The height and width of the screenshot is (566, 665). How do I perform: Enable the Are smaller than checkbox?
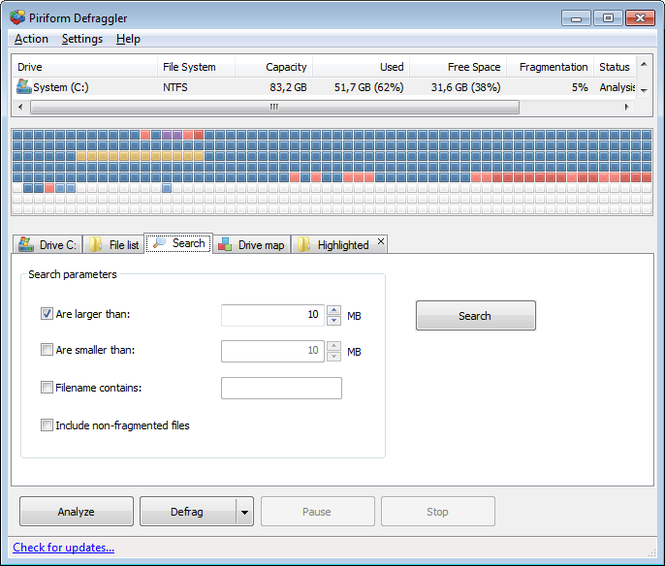(x=47, y=350)
